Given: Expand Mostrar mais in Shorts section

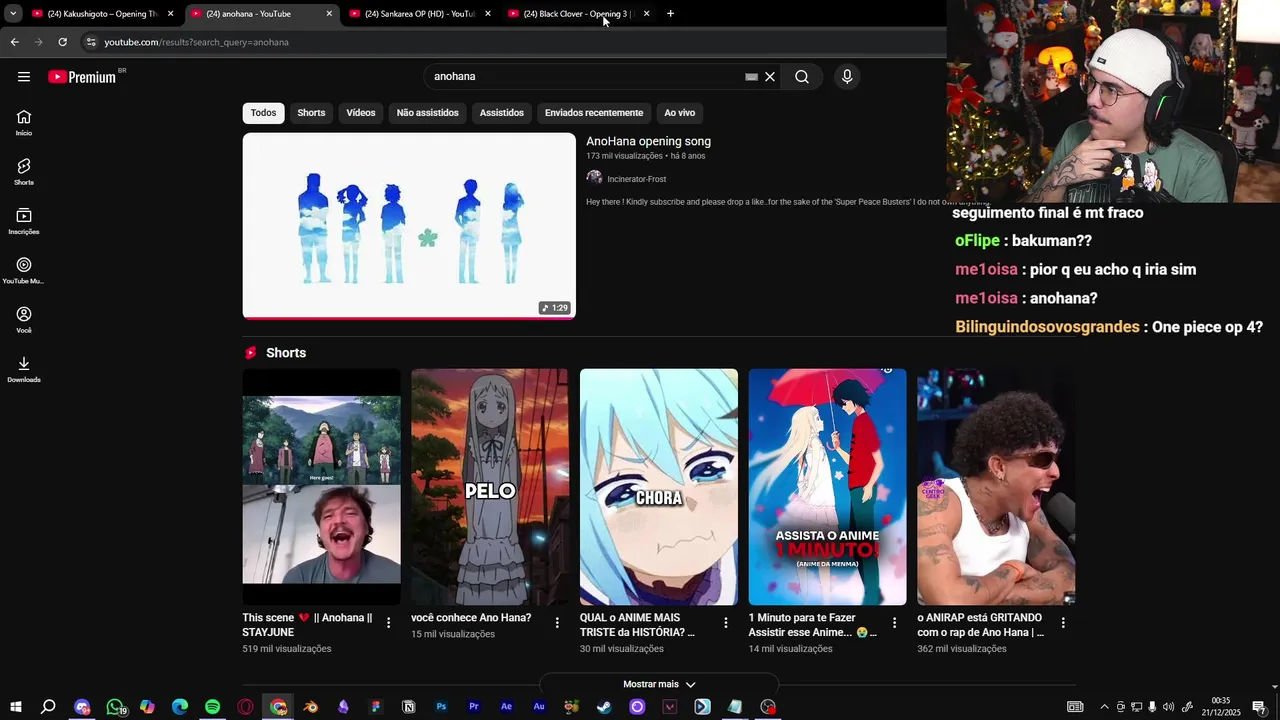Looking at the screenshot, I should coord(659,684).
